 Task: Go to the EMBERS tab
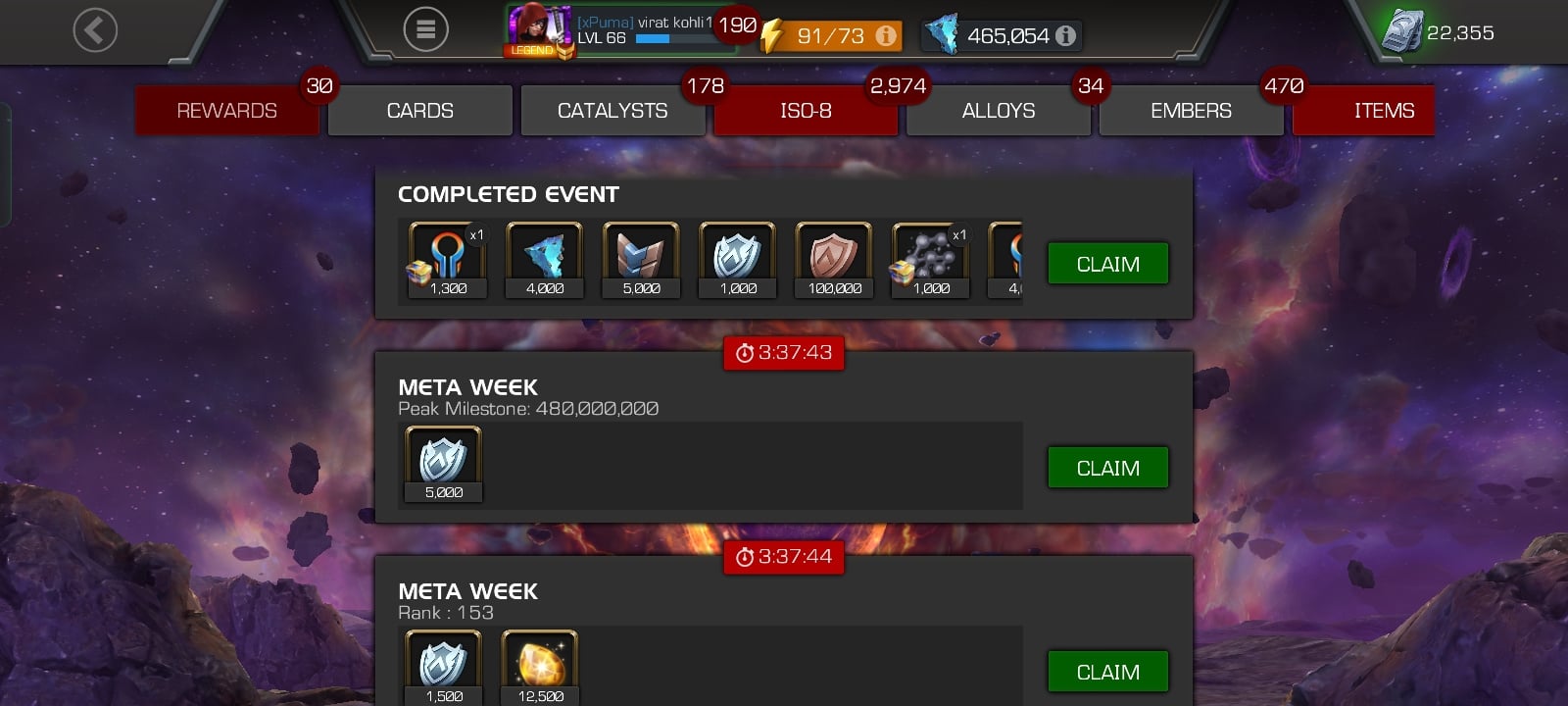point(1191,111)
